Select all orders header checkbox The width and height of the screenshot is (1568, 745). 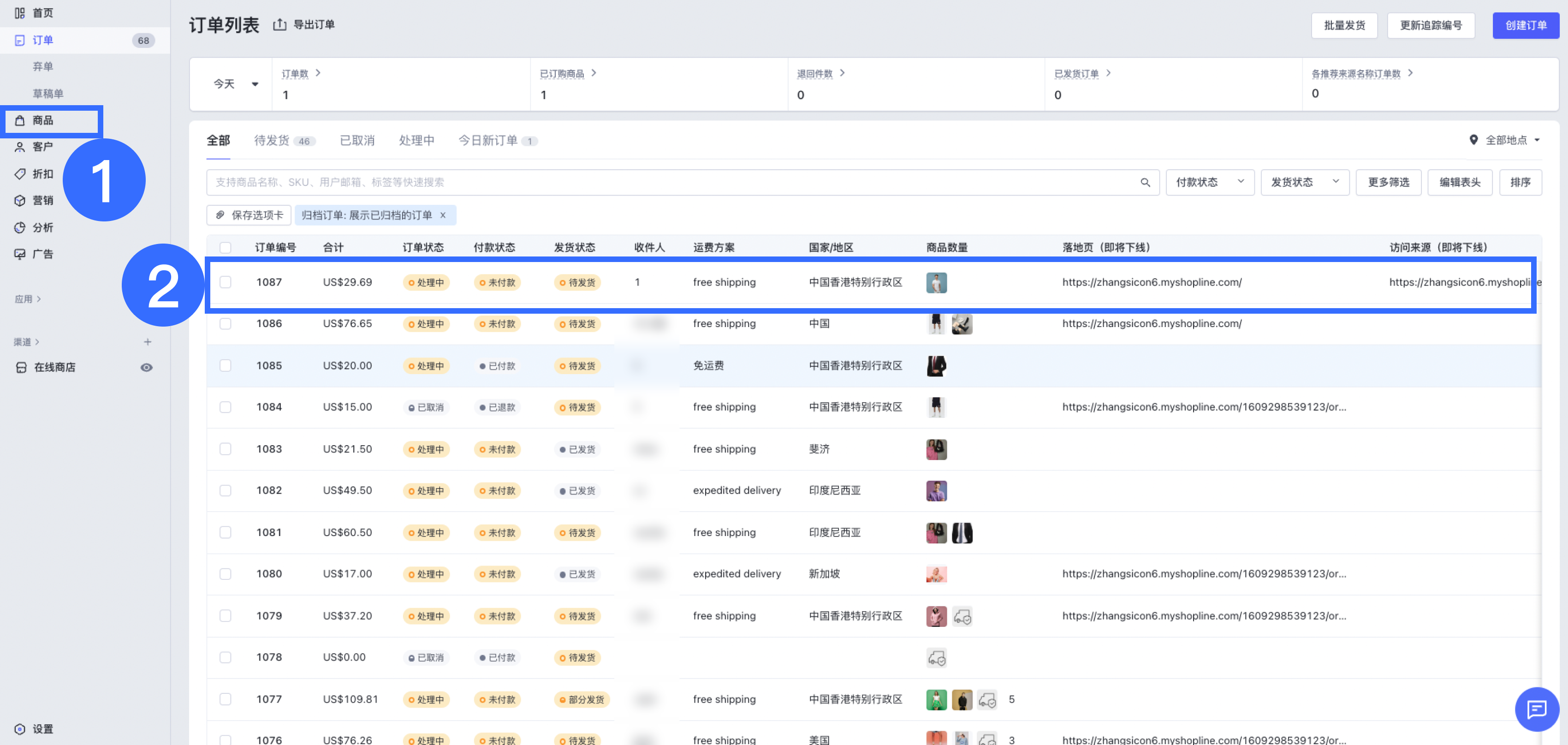pos(225,248)
